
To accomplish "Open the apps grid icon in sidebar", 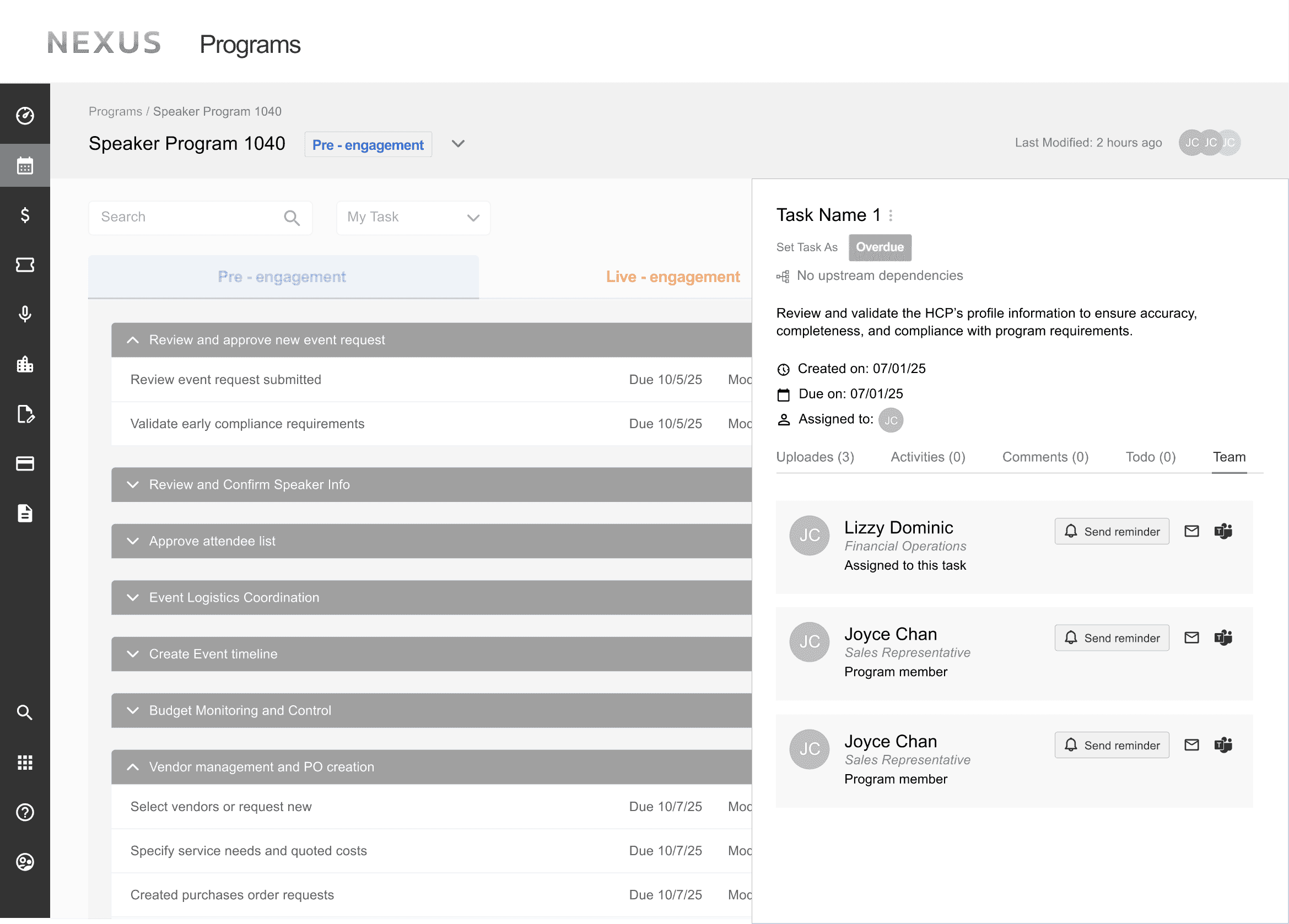I will pyautogui.click(x=25, y=763).
